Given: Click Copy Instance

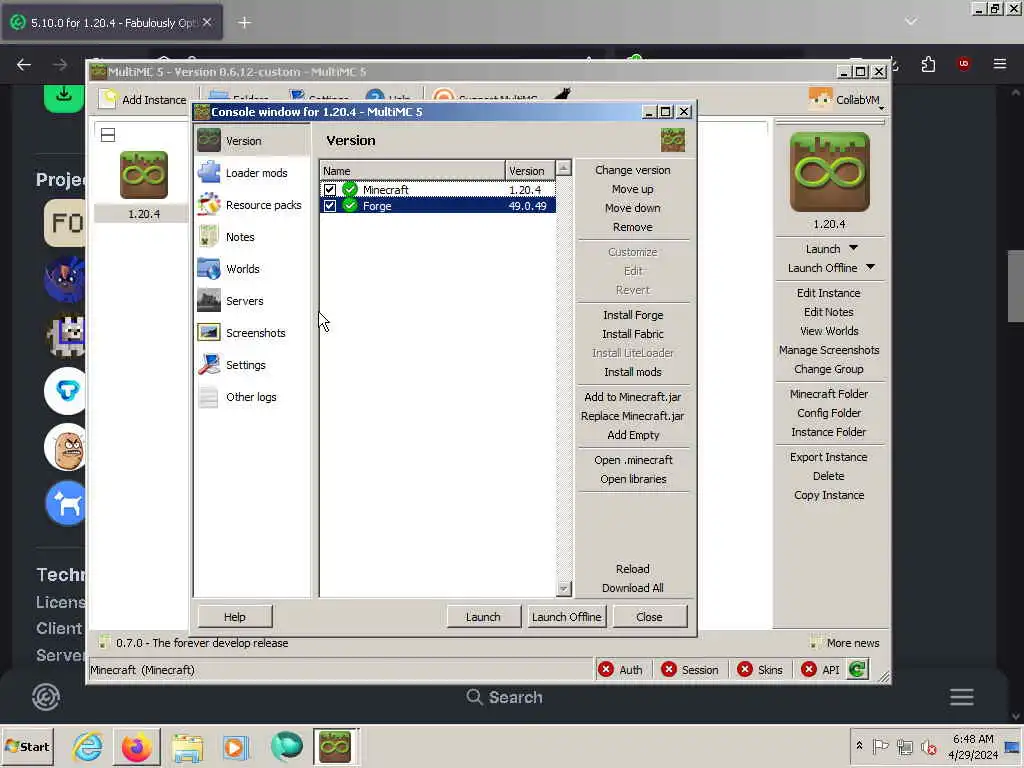Looking at the screenshot, I should [x=828, y=495].
